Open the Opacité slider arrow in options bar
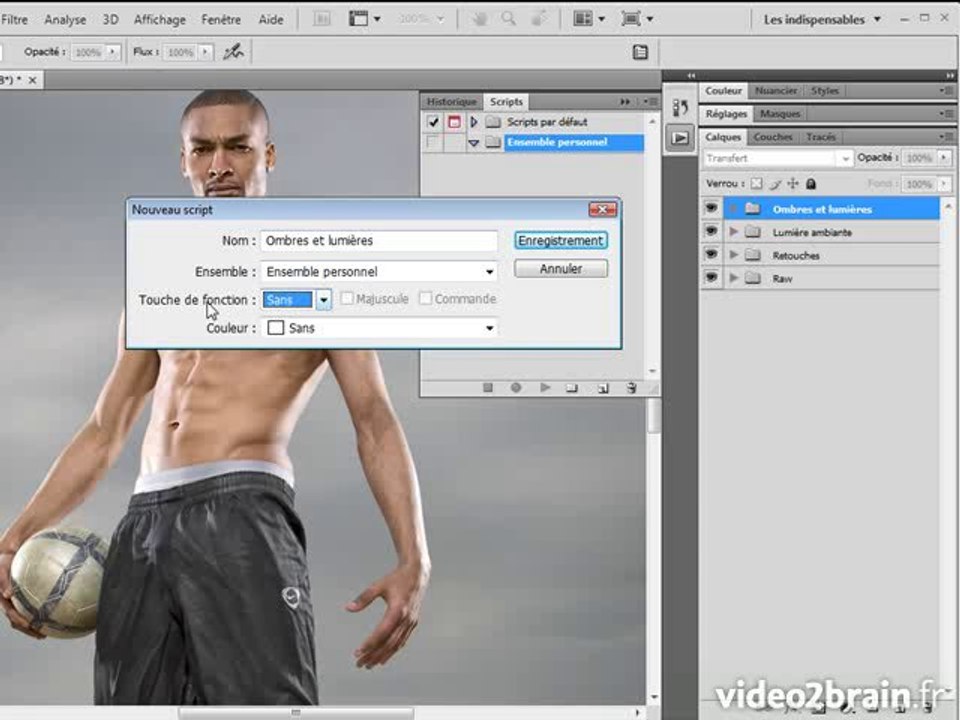The height and width of the screenshot is (720, 960). click(x=112, y=53)
